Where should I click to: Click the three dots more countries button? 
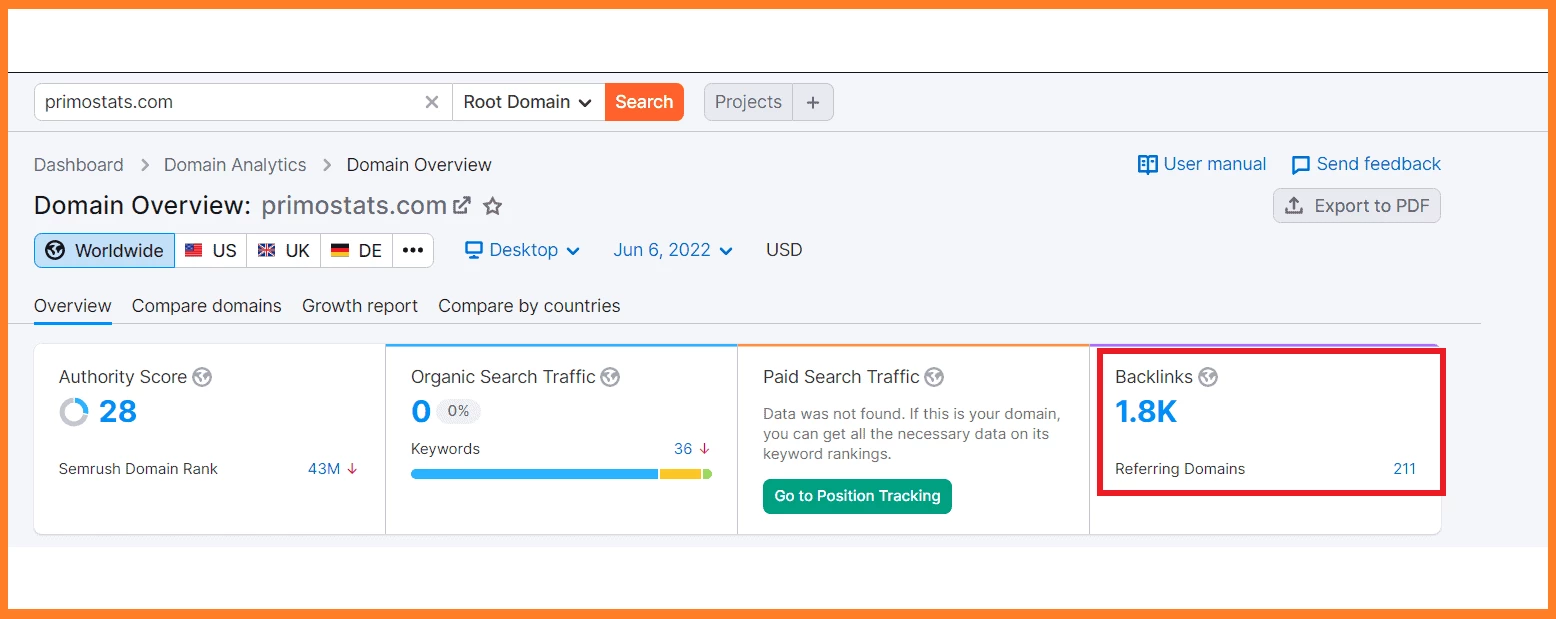[413, 250]
